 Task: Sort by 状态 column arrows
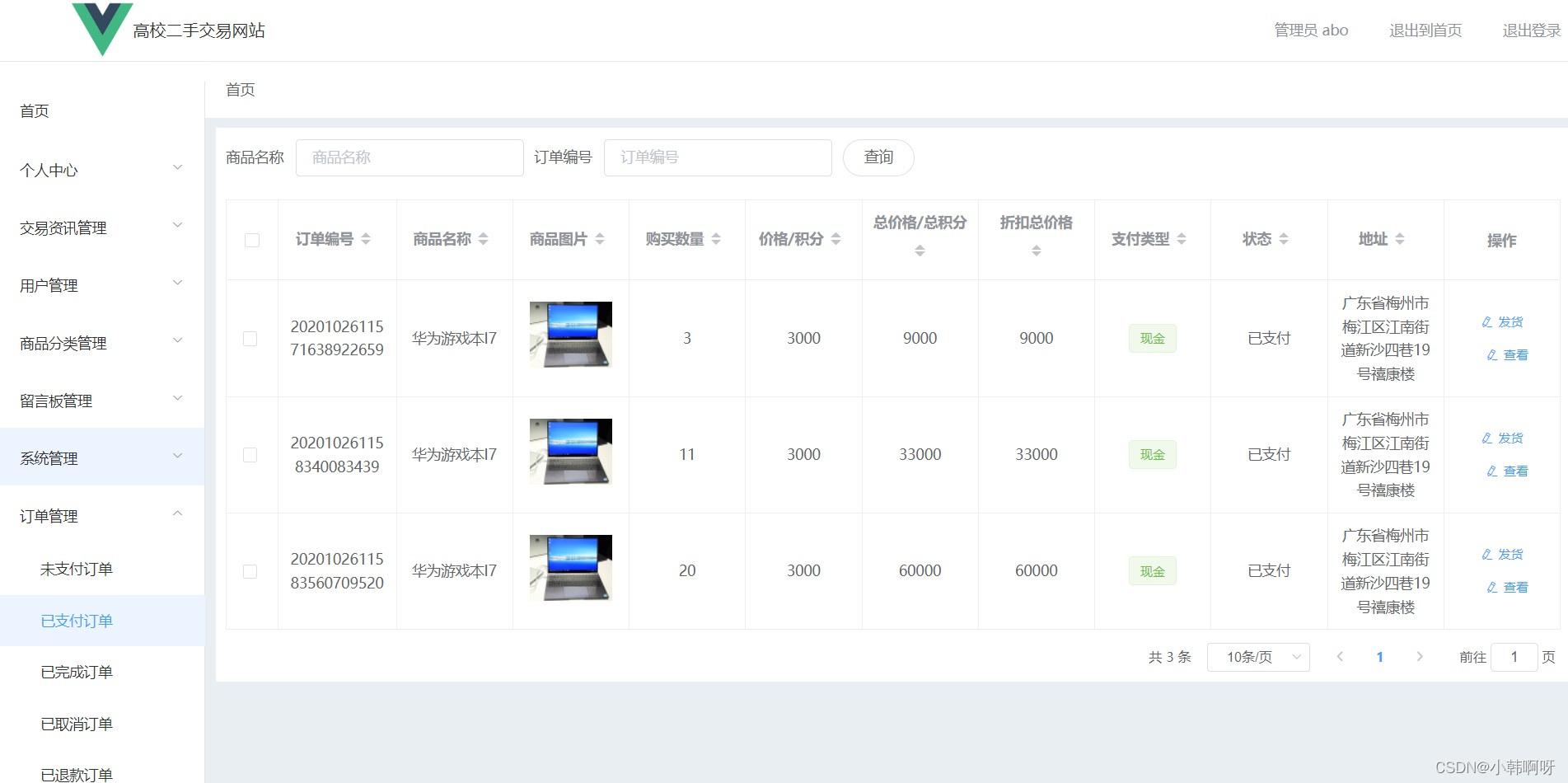pos(1284,239)
